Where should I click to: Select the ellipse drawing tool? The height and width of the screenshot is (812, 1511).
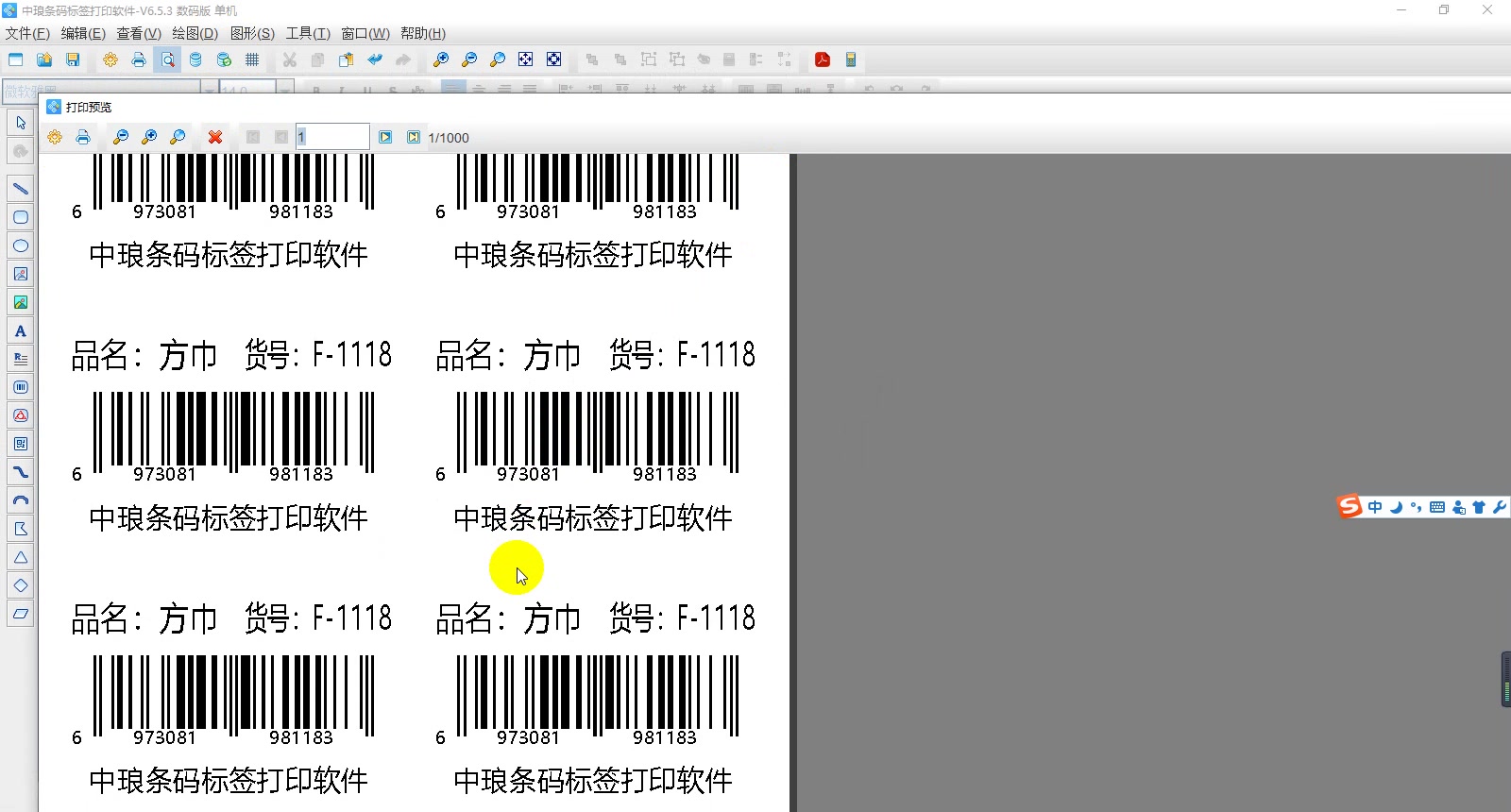pyautogui.click(x=21, y=245)
